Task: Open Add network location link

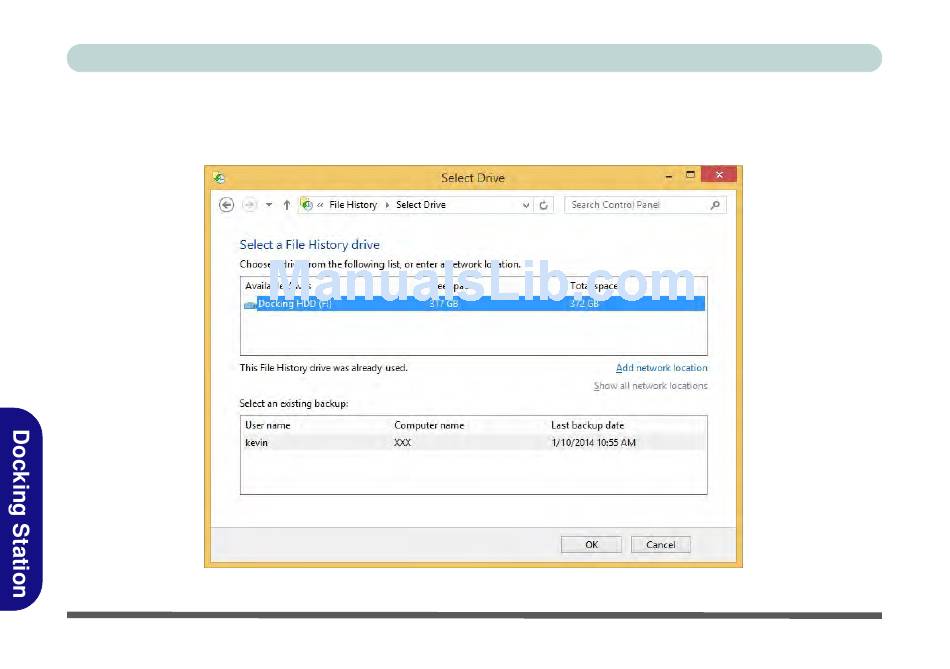Action: click(x=661, y=368)
